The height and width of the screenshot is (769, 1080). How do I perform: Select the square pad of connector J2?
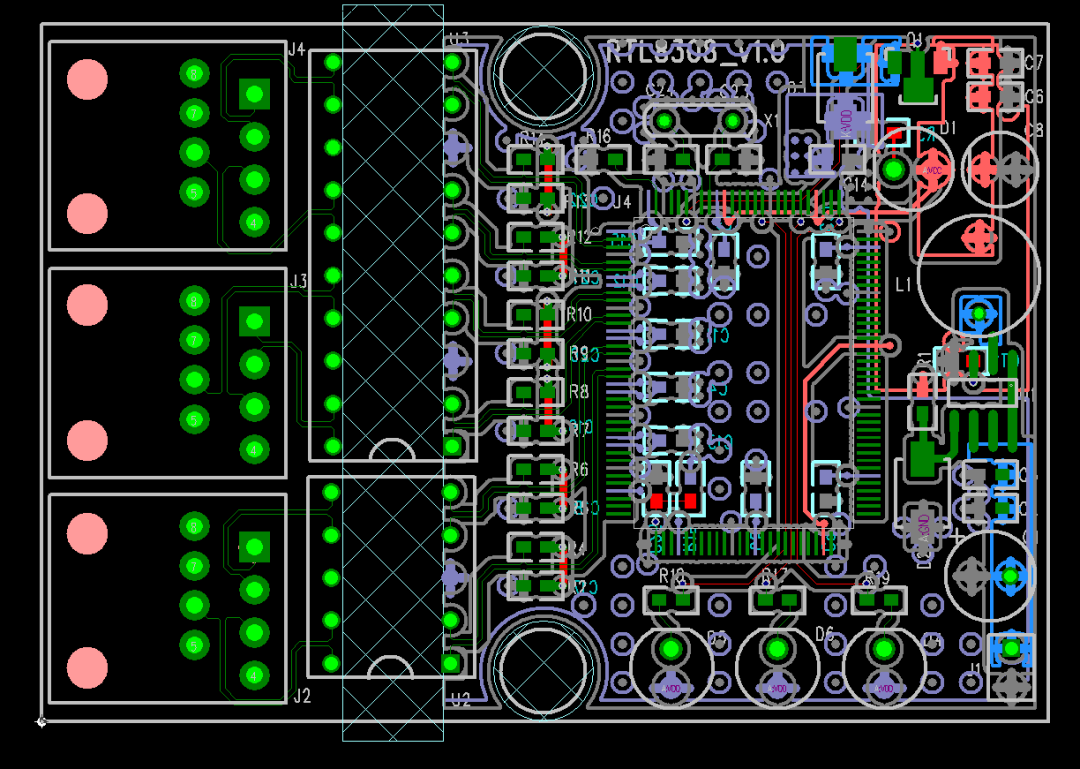(x=254, y=547)
